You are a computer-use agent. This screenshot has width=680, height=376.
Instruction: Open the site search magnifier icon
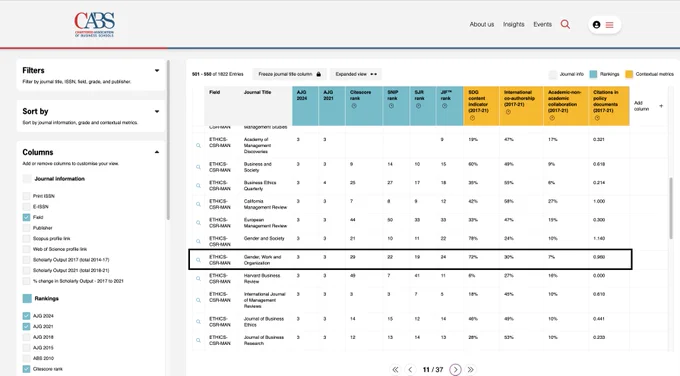coord(565,24)
